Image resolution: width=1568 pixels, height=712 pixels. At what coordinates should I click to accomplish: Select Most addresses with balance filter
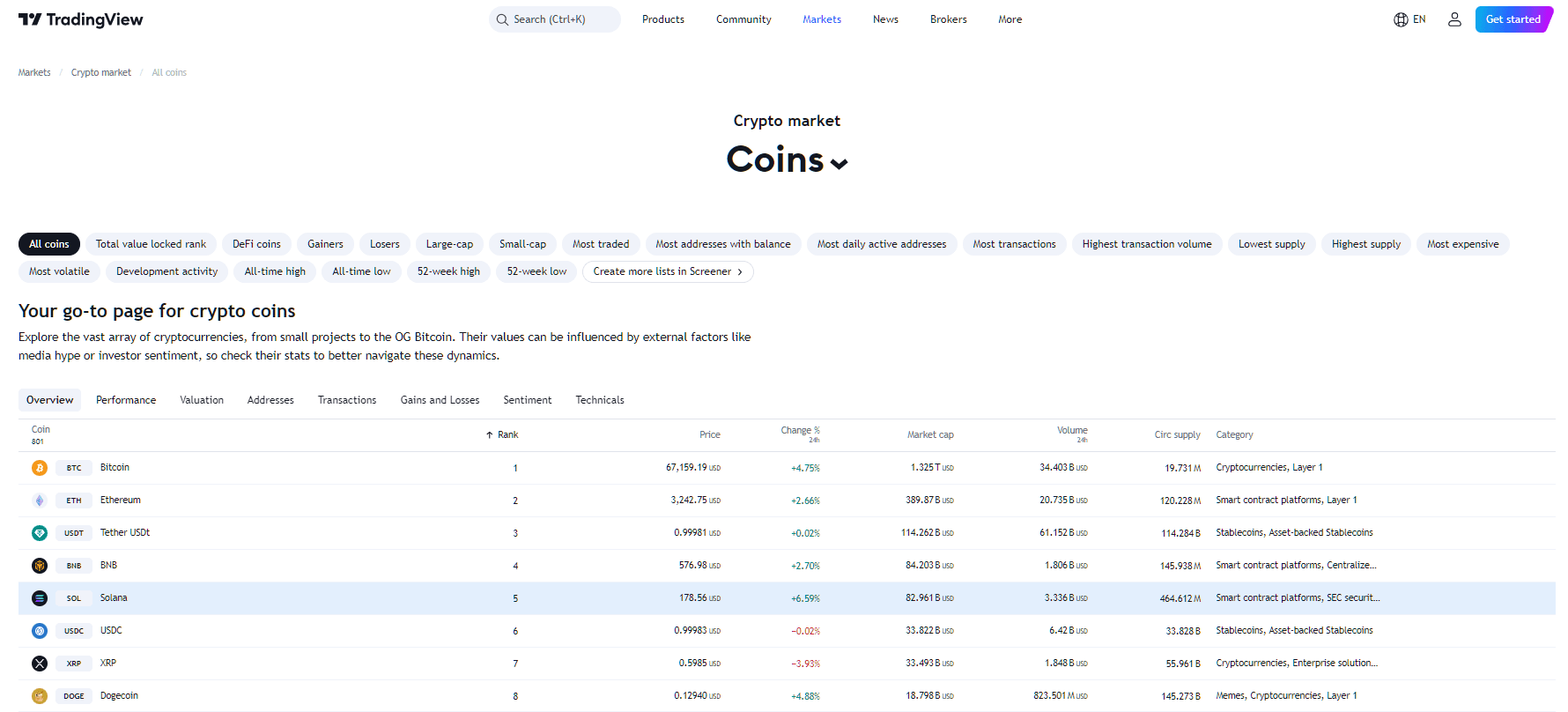(723, 244)
